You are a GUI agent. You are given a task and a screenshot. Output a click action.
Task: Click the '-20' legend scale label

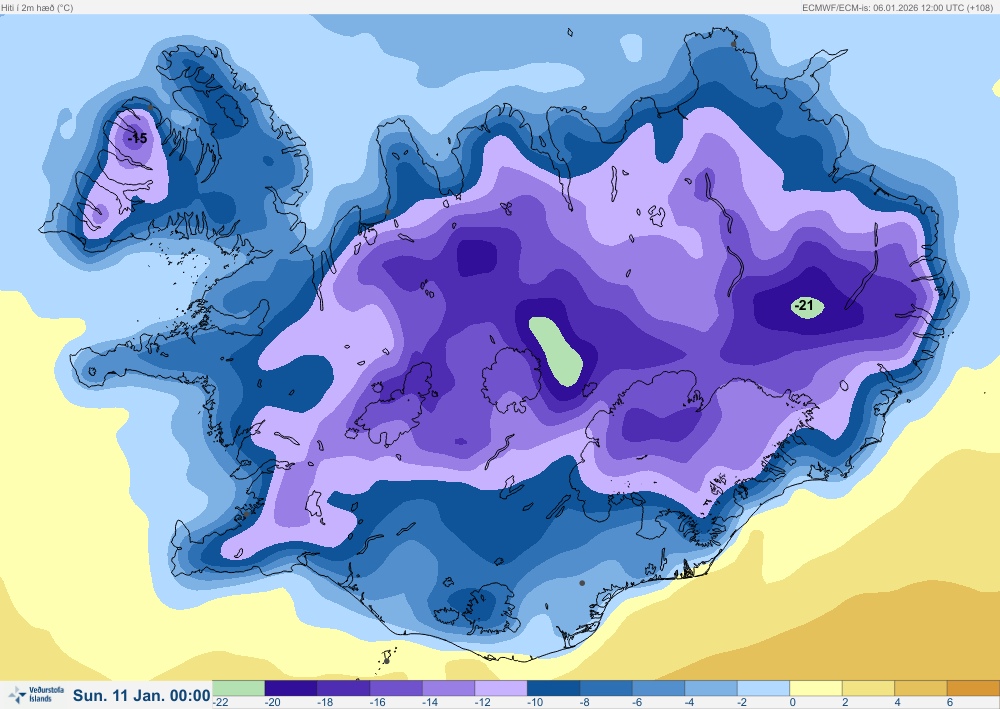(273, 703)
